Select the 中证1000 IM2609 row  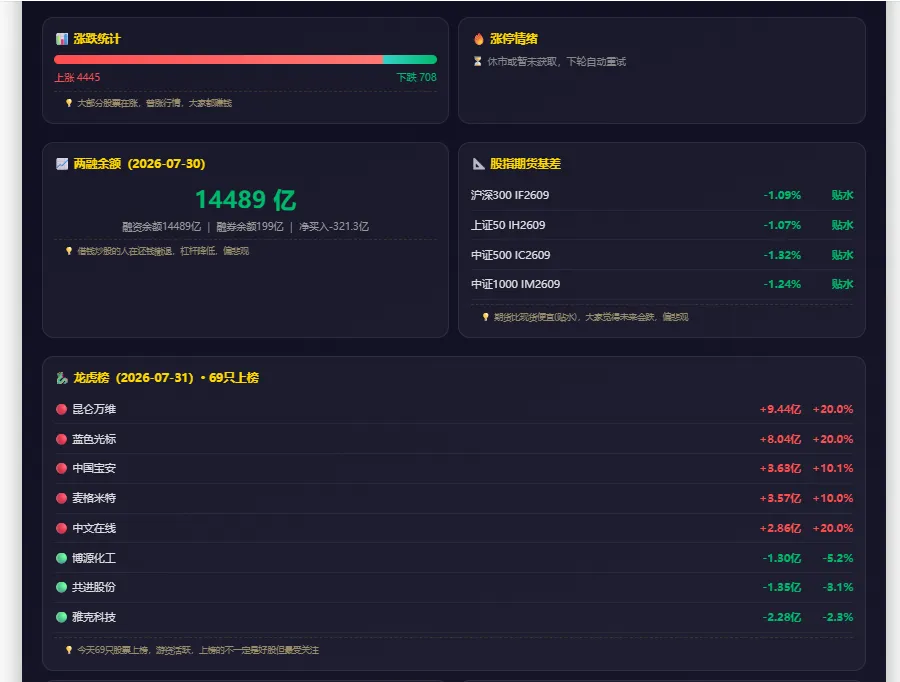(662, 284)
